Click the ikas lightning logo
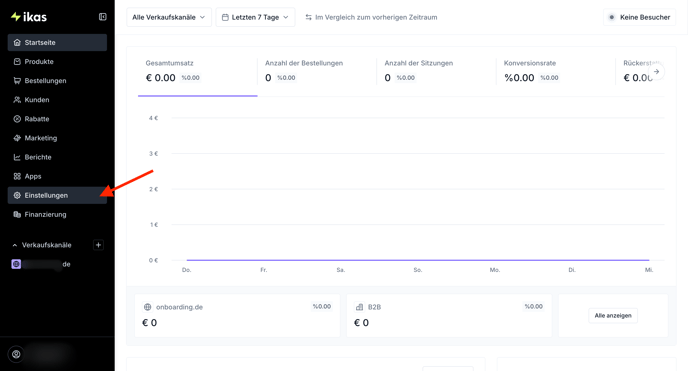688x371 pixels. tap(29, 17)
